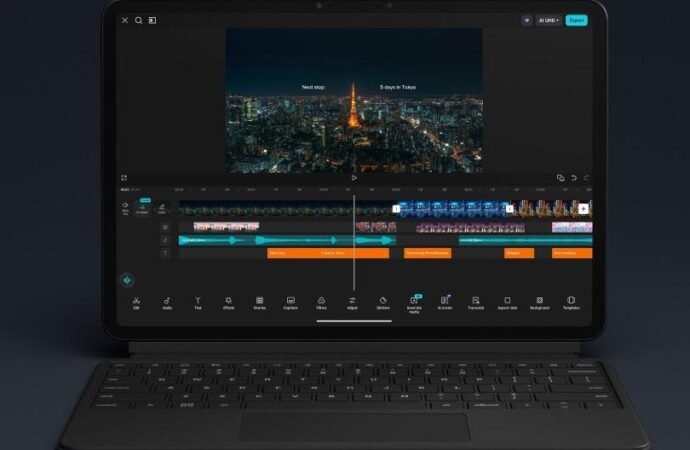Open the search magnifier icon
Viewport: 690px width, 450px height.
tap(139, 20)
